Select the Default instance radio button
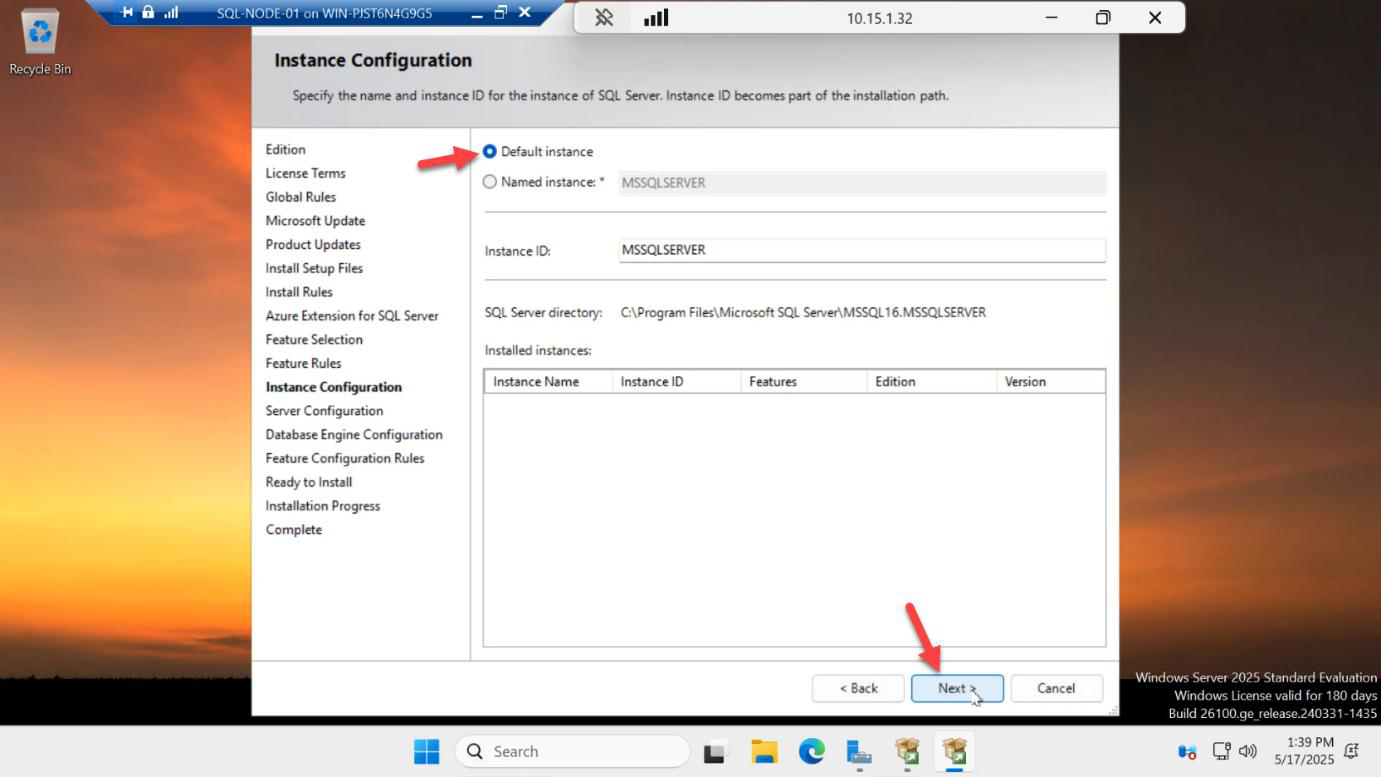1381x777 pixels. point(490,152)
